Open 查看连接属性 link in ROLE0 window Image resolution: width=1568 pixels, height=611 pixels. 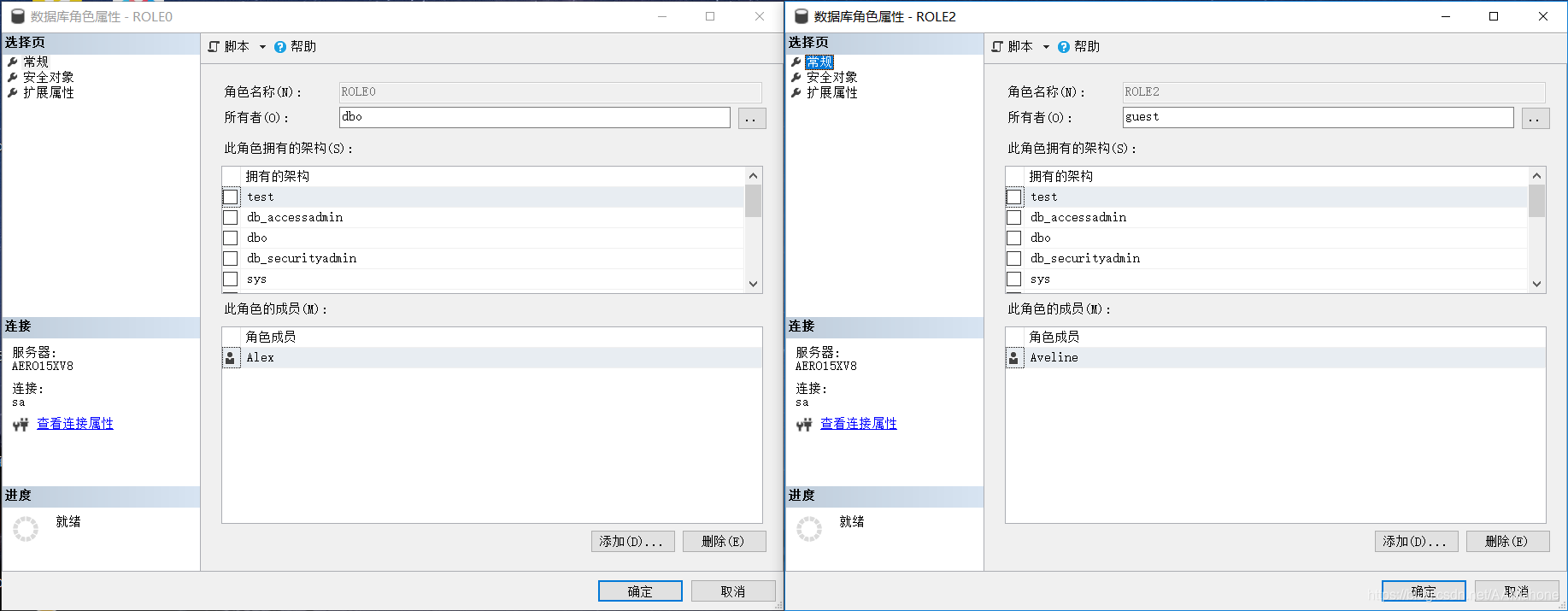point(75,424)
